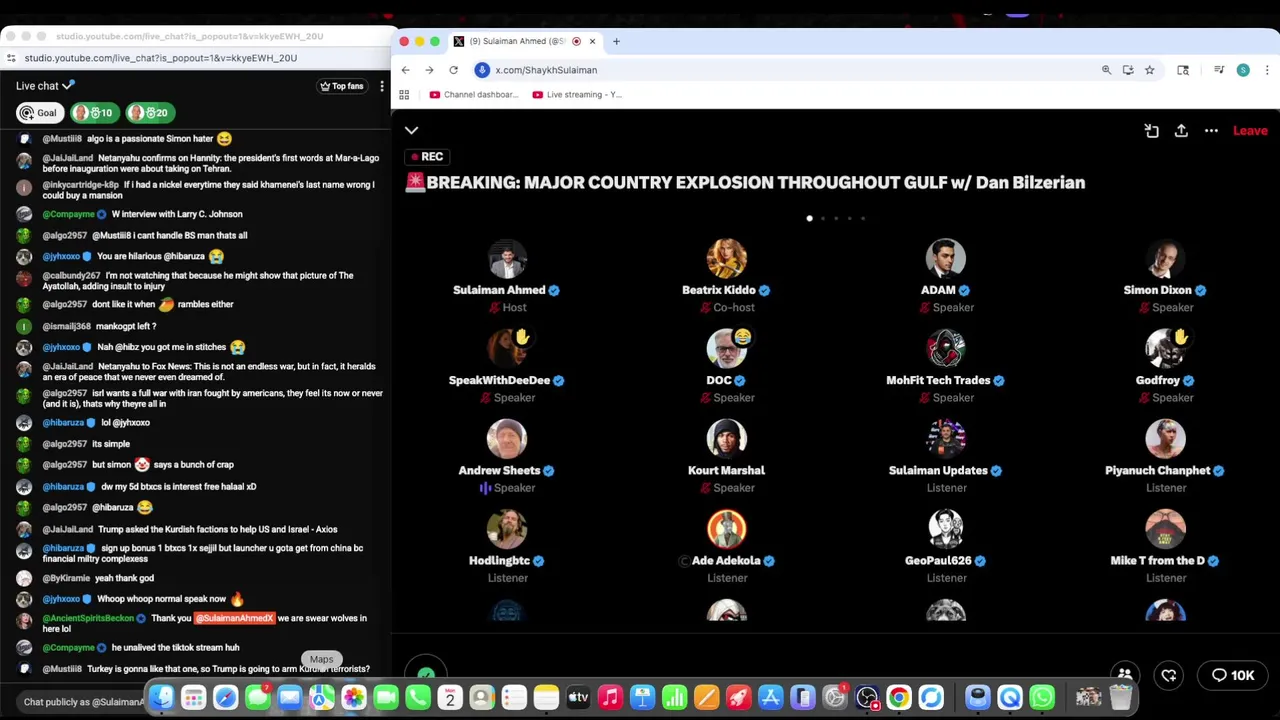This screenshot has width=1280, height=720.
Task: Open Launchpad from the Dock
Action: [x=193, y=697]
